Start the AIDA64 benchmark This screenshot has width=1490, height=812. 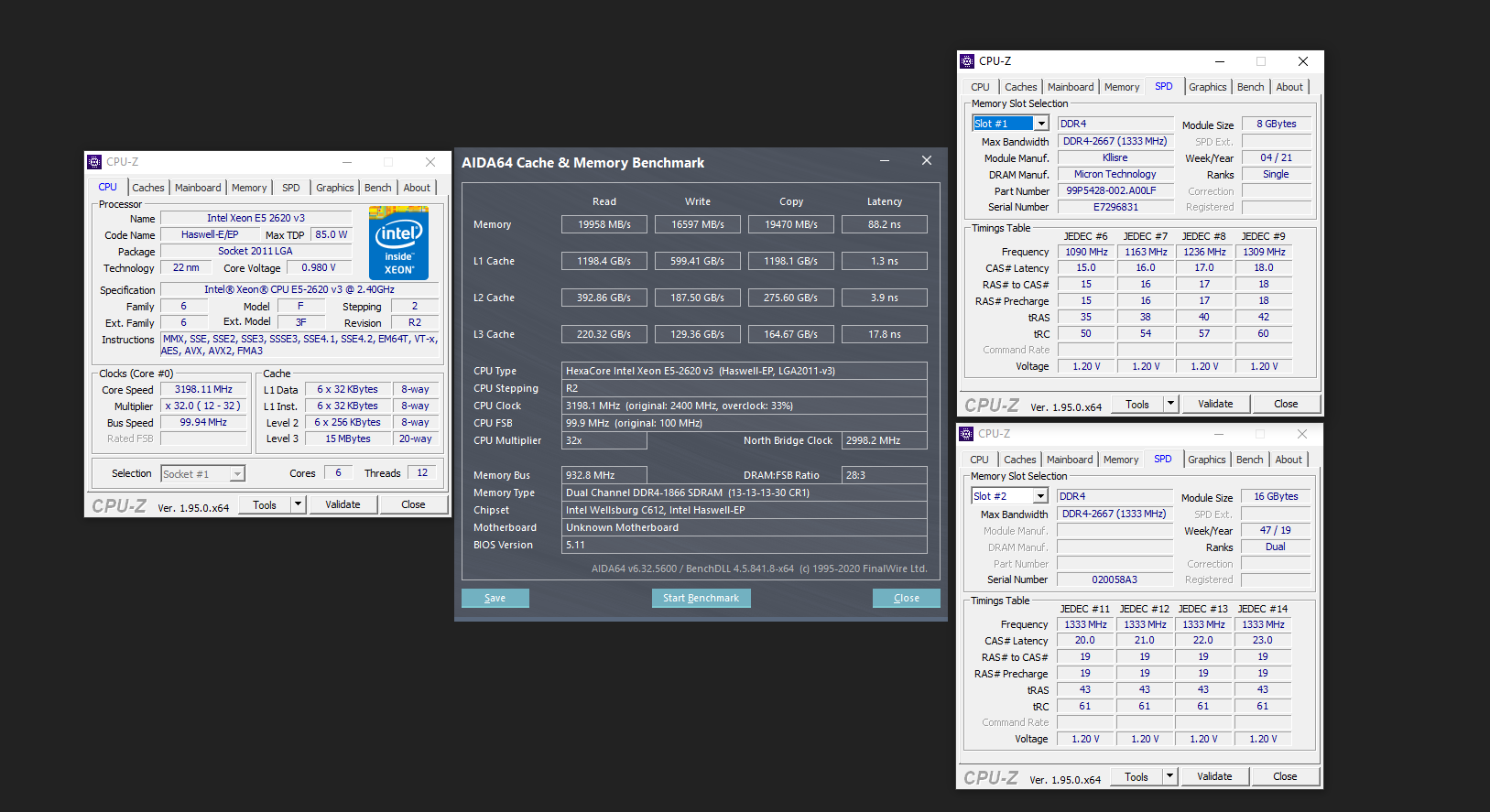click(x=701, y=598)
